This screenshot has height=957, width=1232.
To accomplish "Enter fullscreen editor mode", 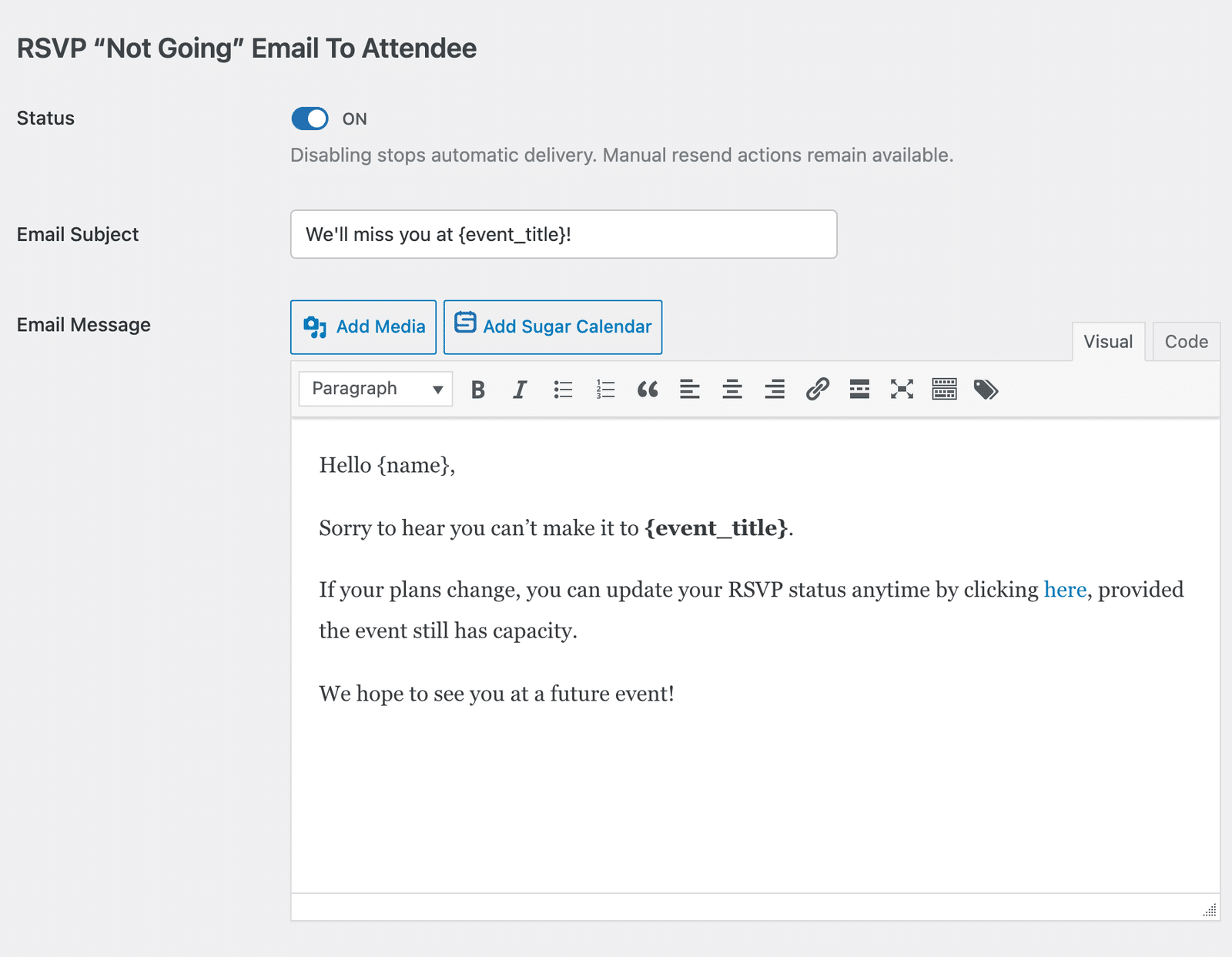I will pyautogui.click(x=902, y=390).
